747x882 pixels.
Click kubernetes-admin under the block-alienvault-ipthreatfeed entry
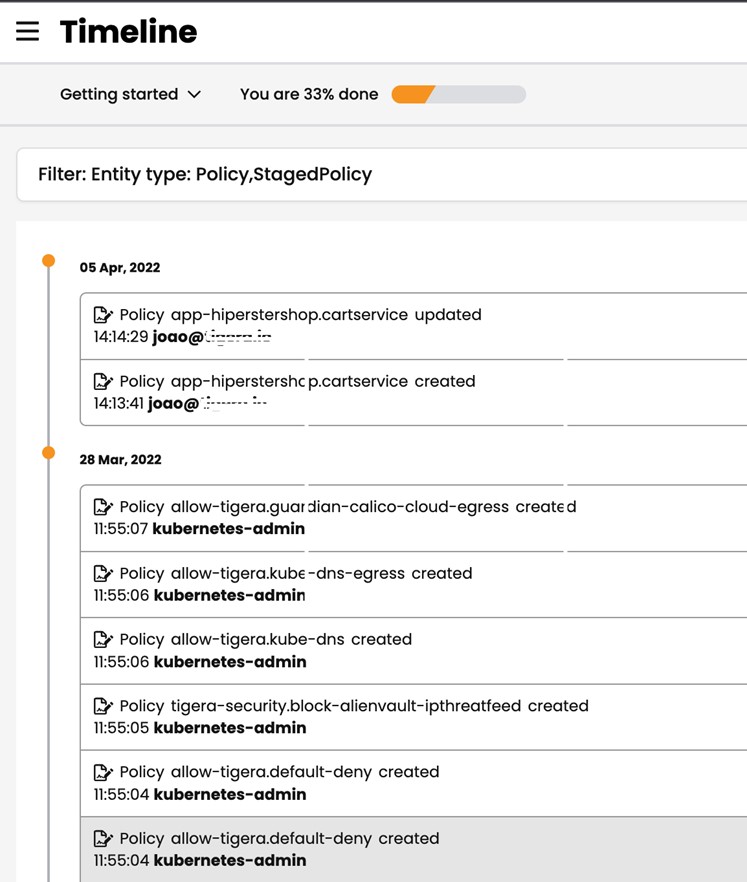point(230,728)
